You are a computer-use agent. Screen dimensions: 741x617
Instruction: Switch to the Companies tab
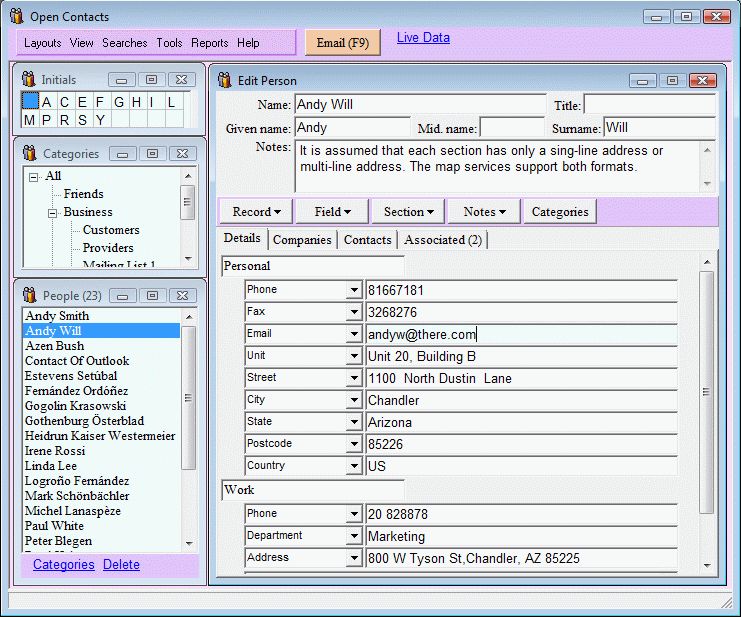tap(302, 240)
